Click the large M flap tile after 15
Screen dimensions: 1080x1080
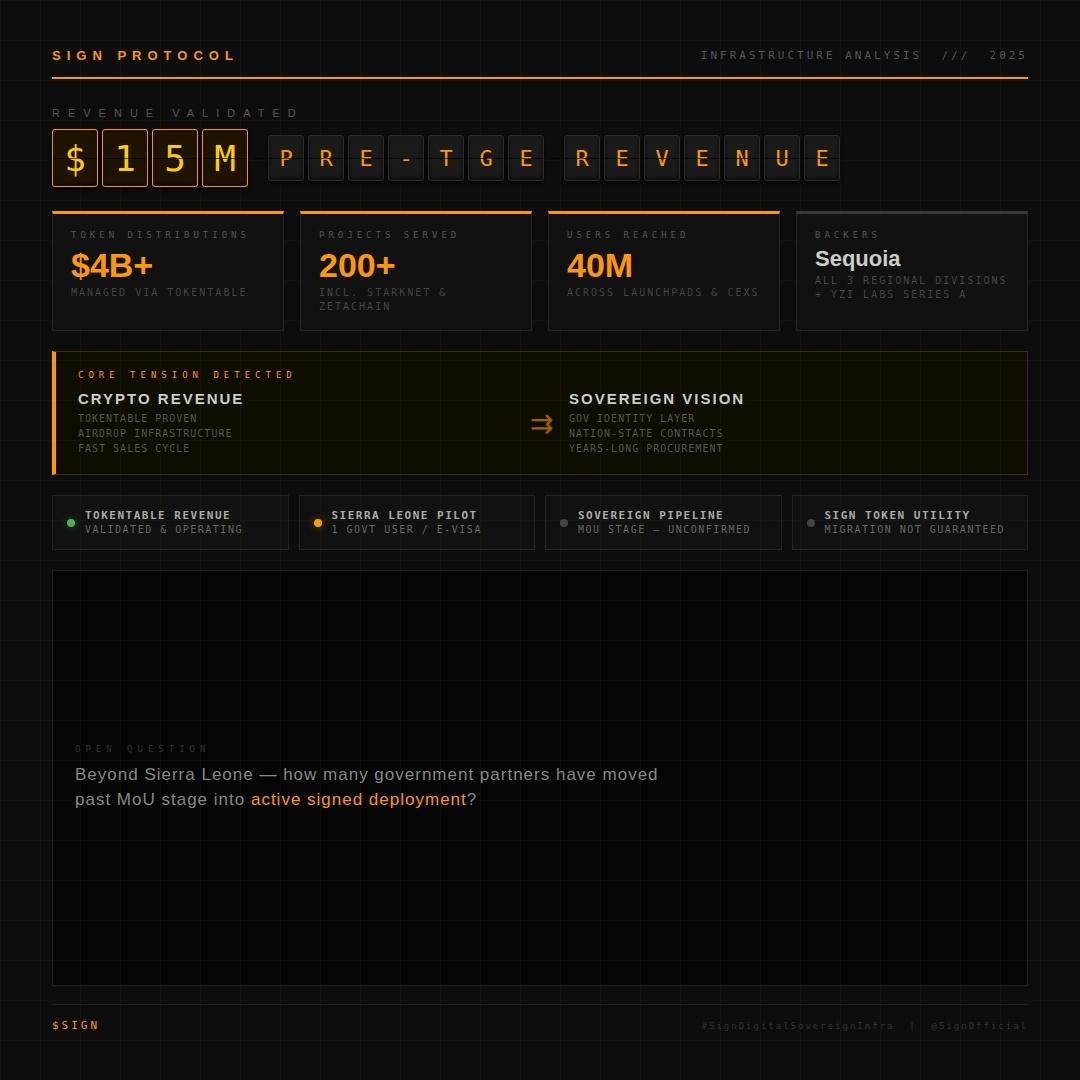point(225,158)
